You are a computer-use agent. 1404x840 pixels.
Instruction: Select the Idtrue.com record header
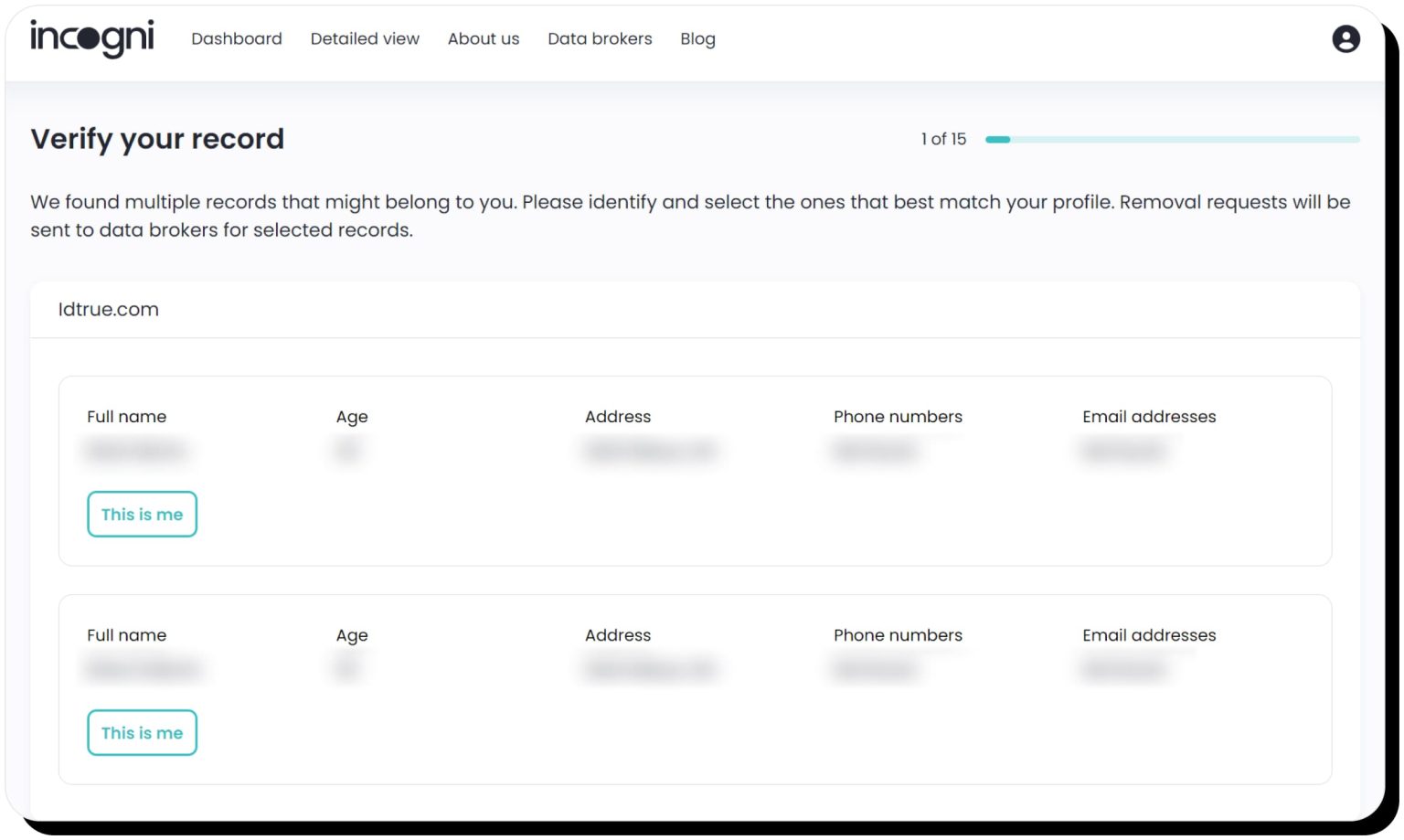coord(108,310)
